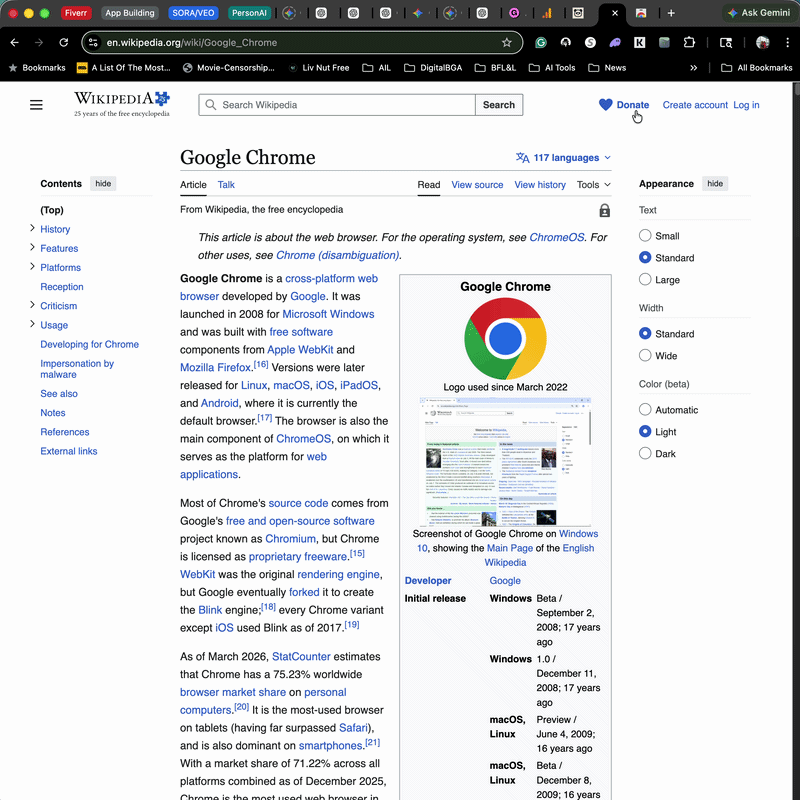Open the Liv Nut Free bookmark
This screenshot has height=800, width=800.
point(319,68)
